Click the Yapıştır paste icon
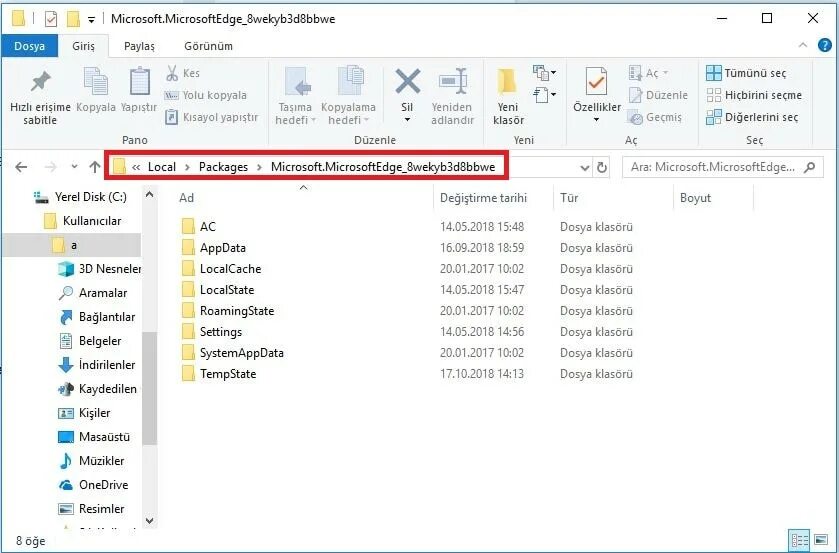 [x=140, y=81]
